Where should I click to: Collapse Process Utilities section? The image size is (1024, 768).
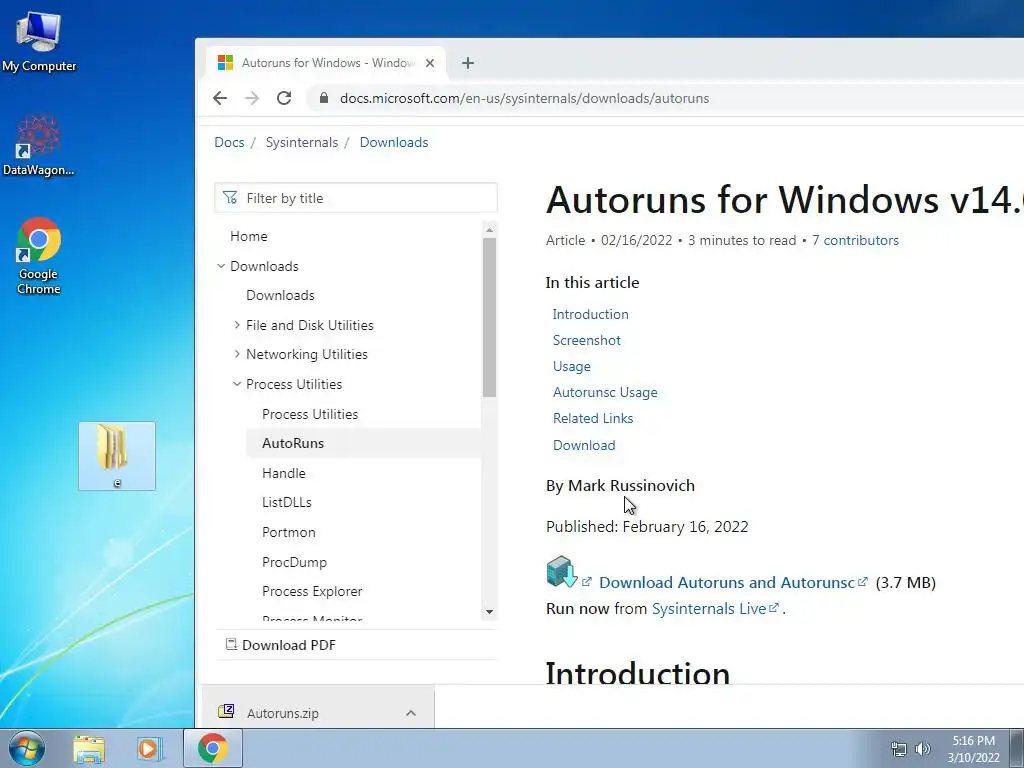237,384
